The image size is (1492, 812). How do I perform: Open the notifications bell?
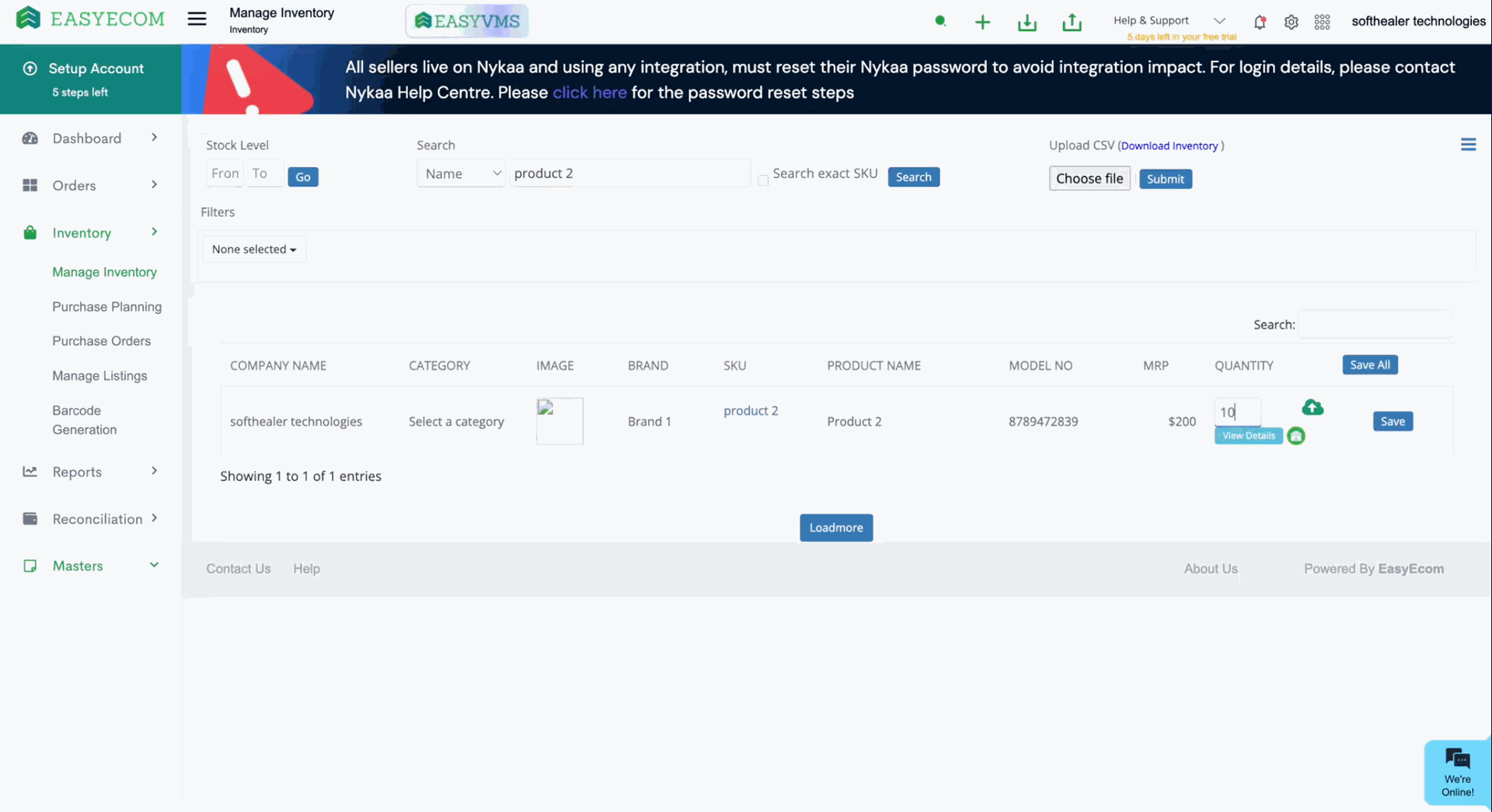pyautogui.click(x=1260, y=22)
